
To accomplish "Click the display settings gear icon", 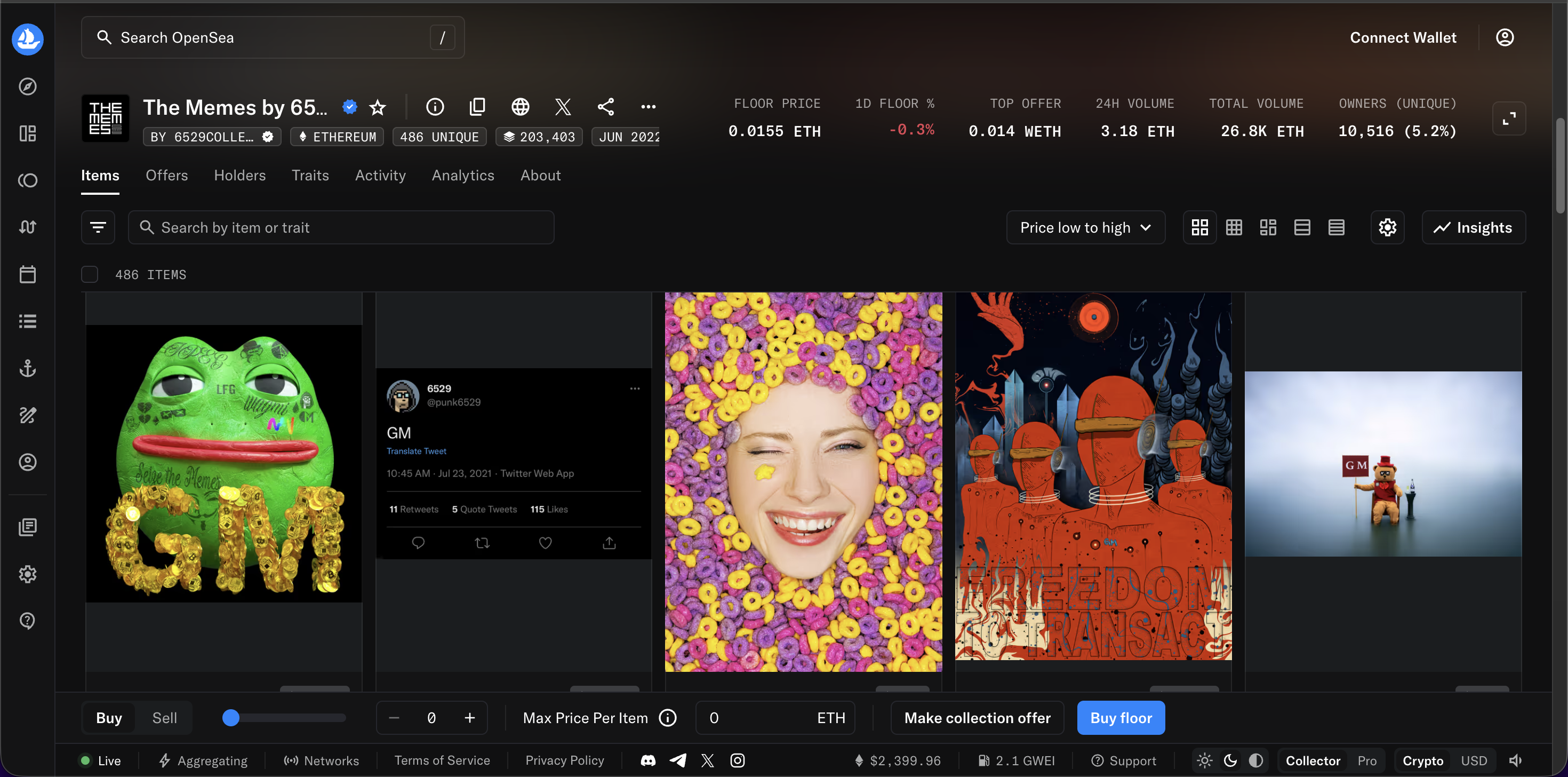I will click(x=1387, y=228).
